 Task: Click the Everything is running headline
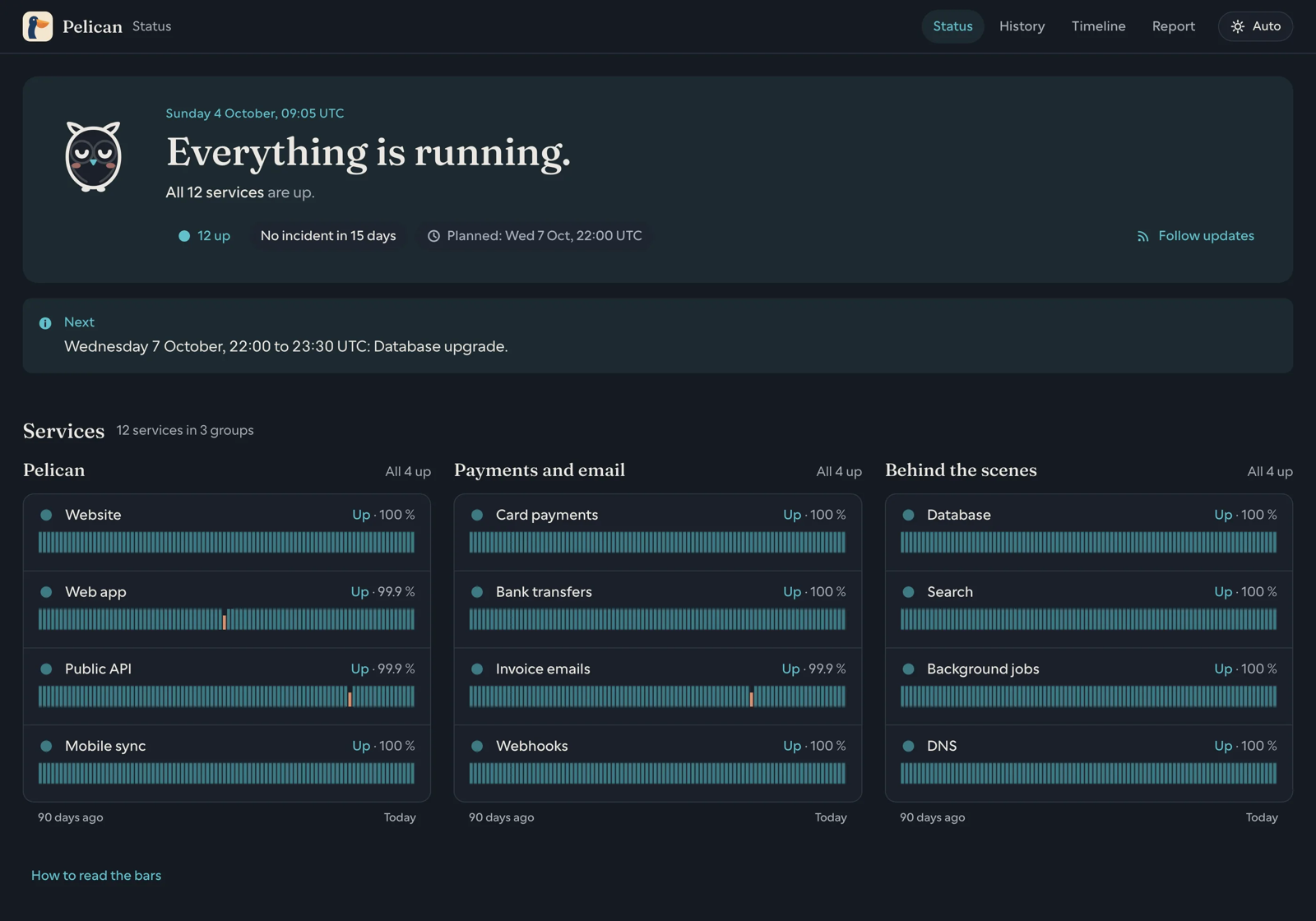368,152
